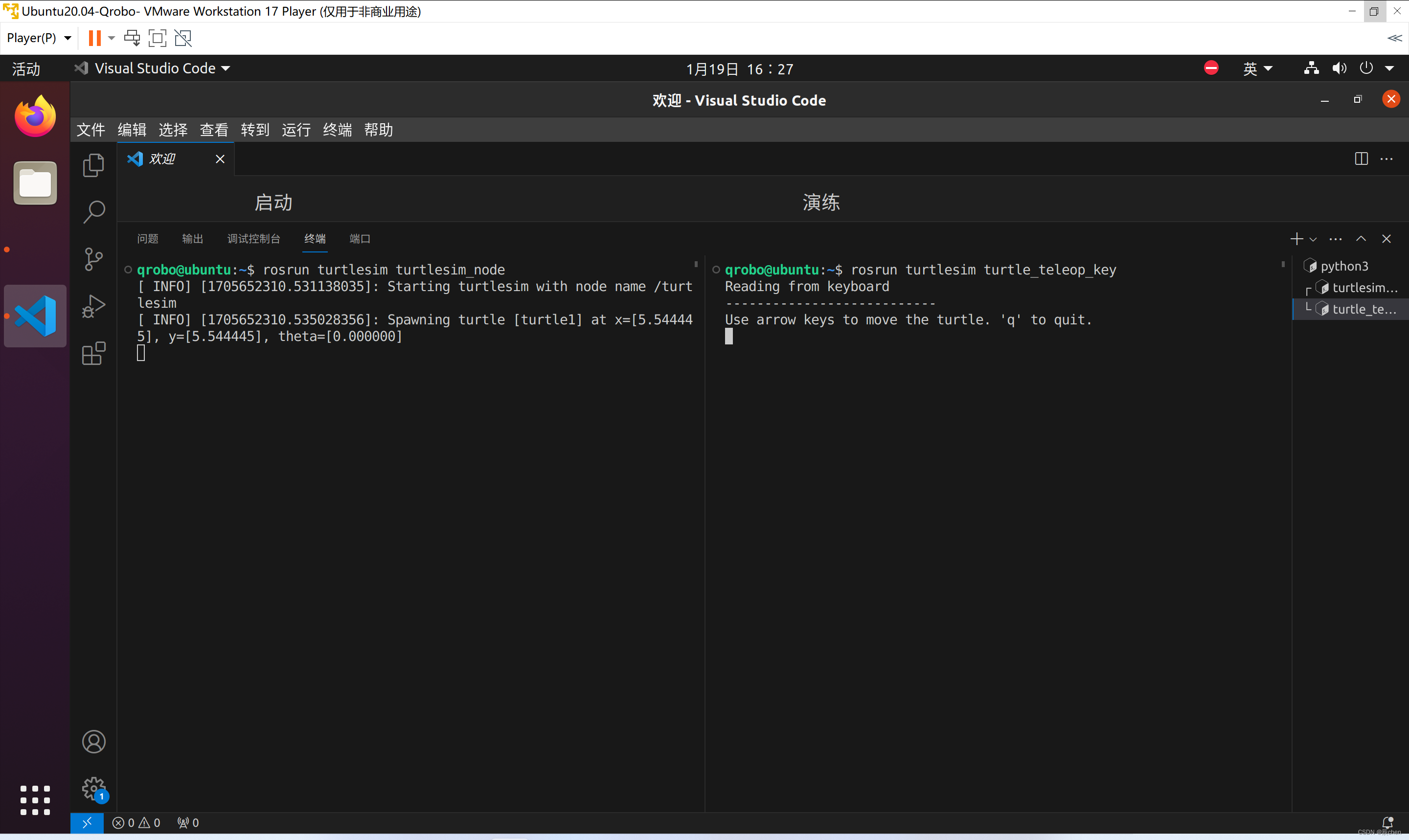Expand the power options arrow beside pause button
Screen dimensions: 1409x840
tap(112, 38)
